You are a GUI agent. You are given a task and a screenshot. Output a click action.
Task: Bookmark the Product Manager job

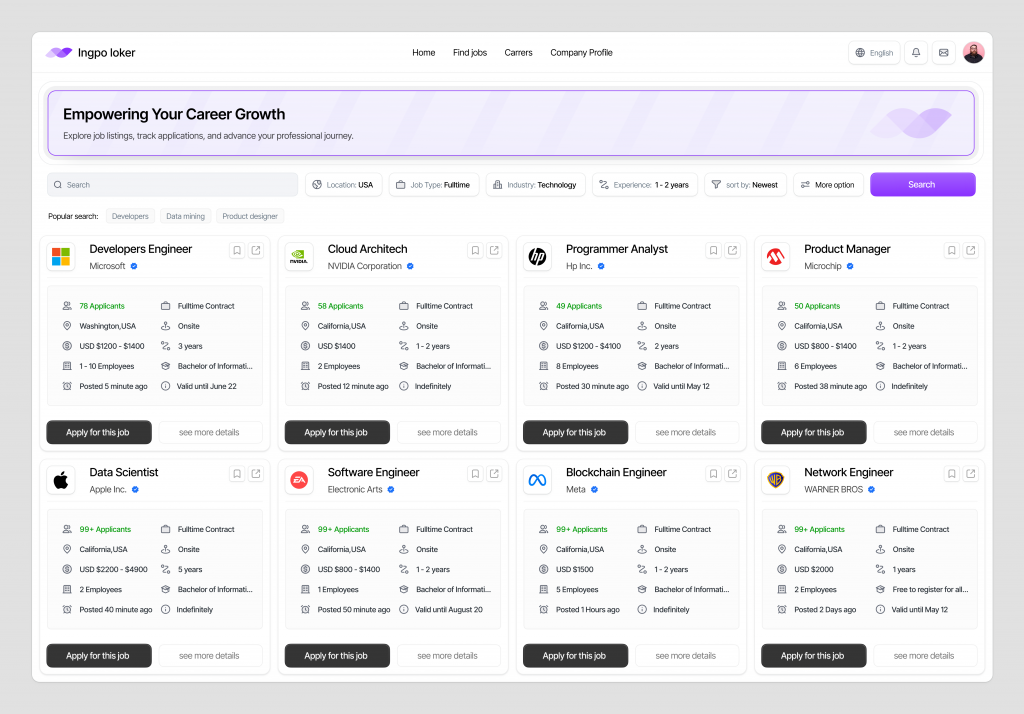952,251
